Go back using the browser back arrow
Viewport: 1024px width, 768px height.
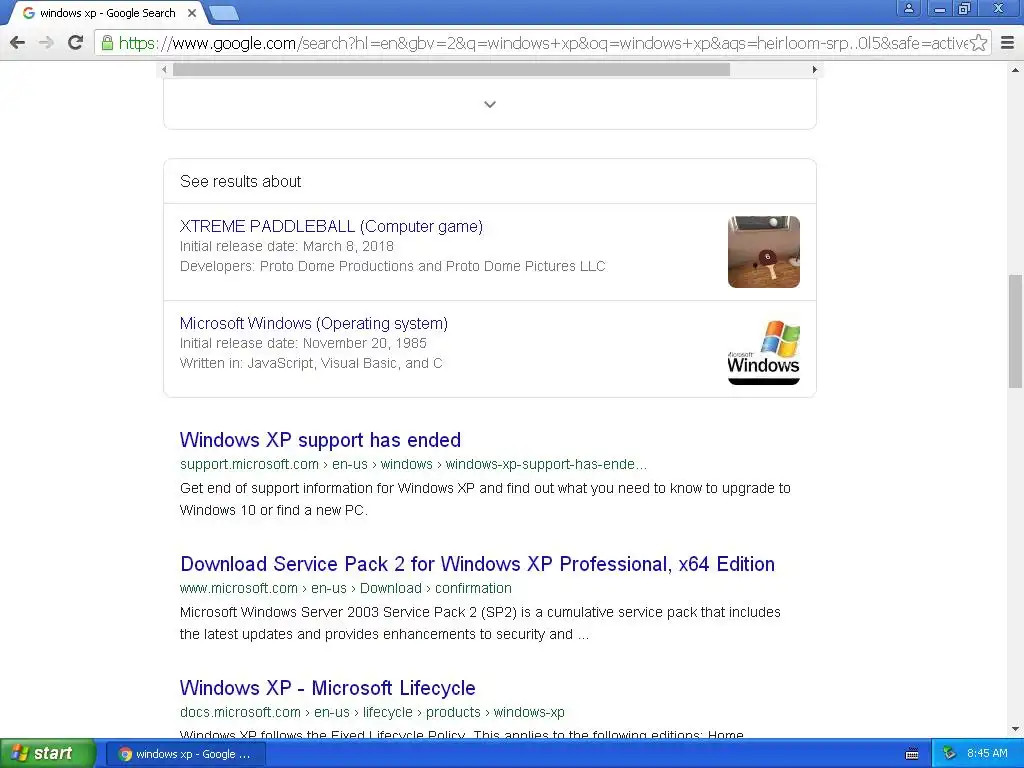point(18,43)
